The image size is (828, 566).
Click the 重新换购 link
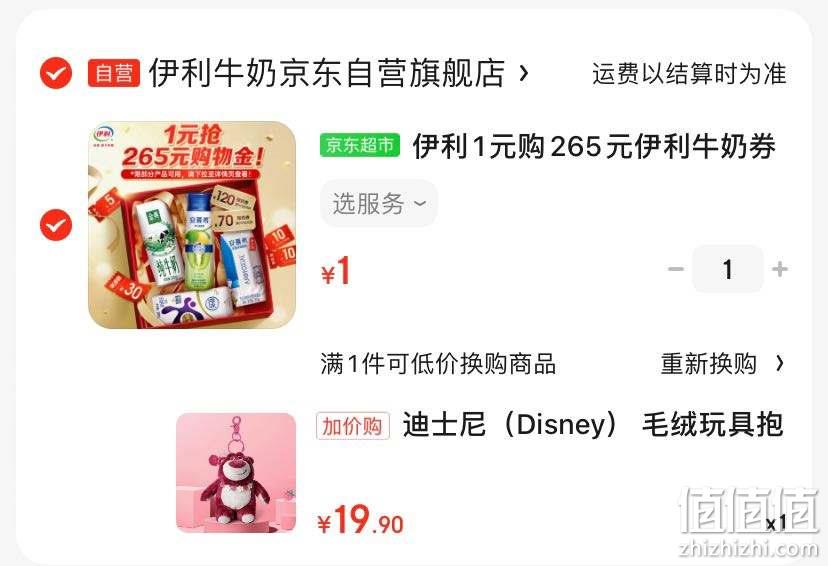(709, 364)
